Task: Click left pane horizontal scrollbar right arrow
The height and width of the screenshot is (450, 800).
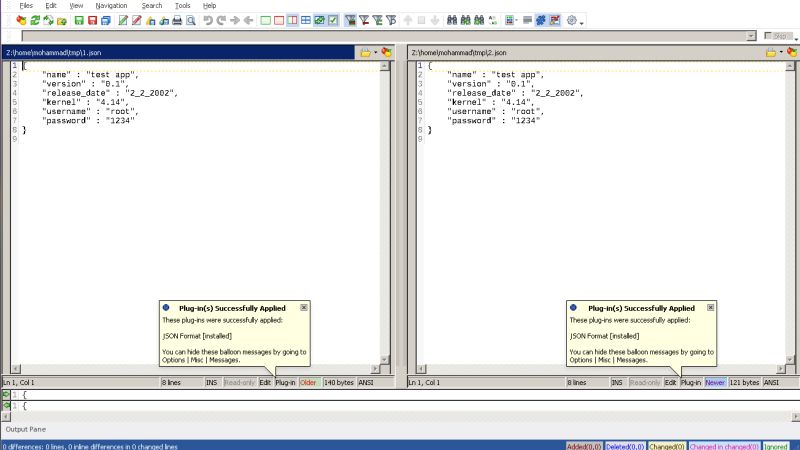Action: click(x=375, y=368)
